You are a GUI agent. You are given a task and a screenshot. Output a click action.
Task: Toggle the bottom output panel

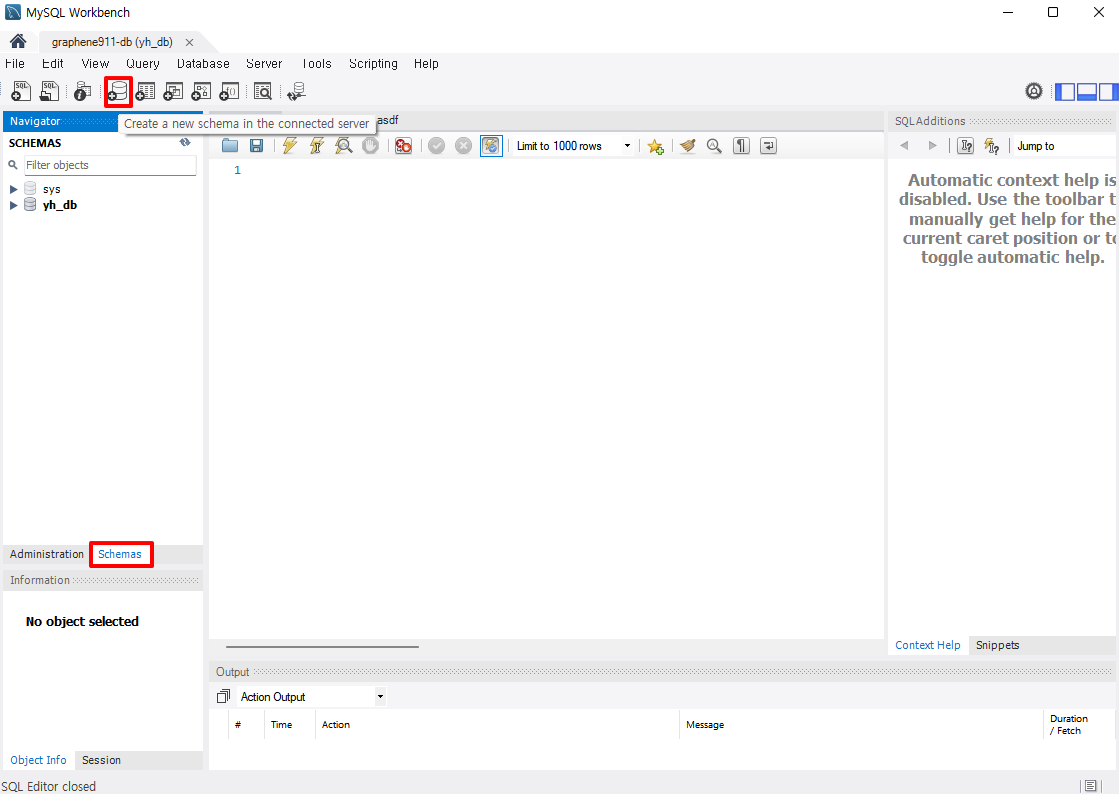[x=1087, y=91]
